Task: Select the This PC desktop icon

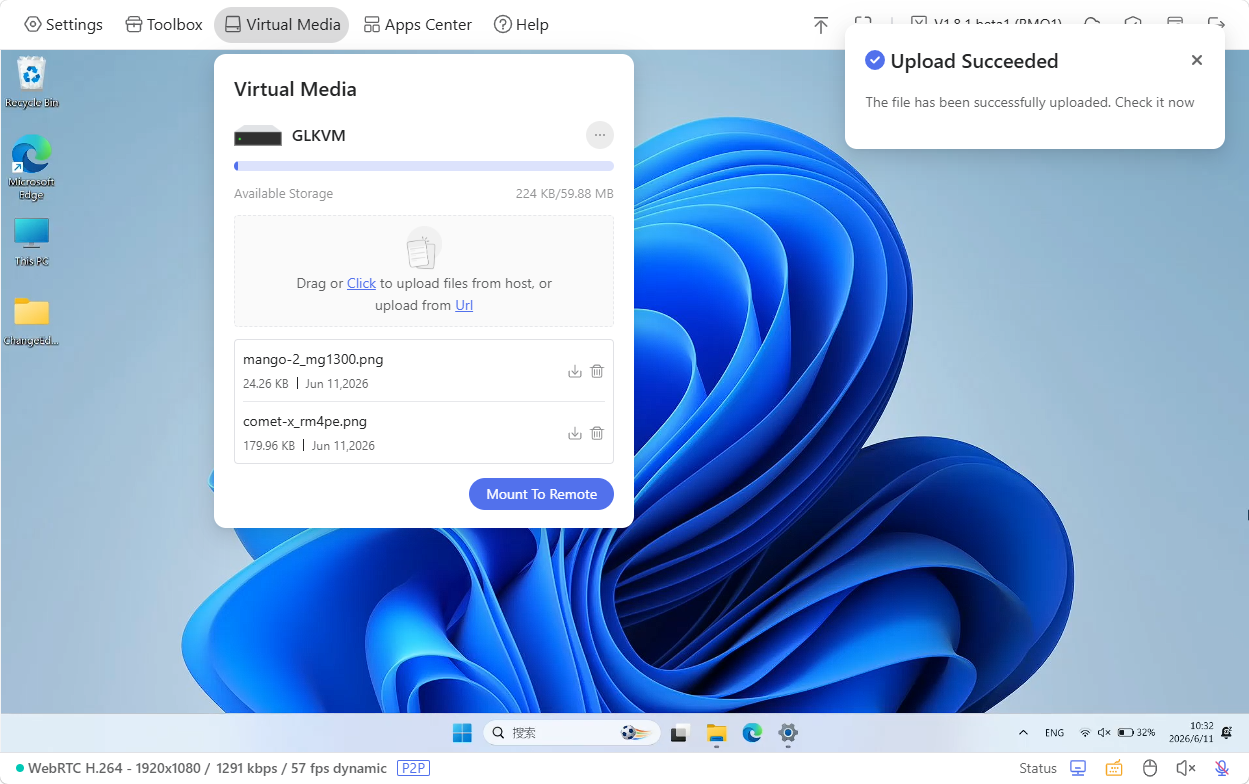Action: 32,242
